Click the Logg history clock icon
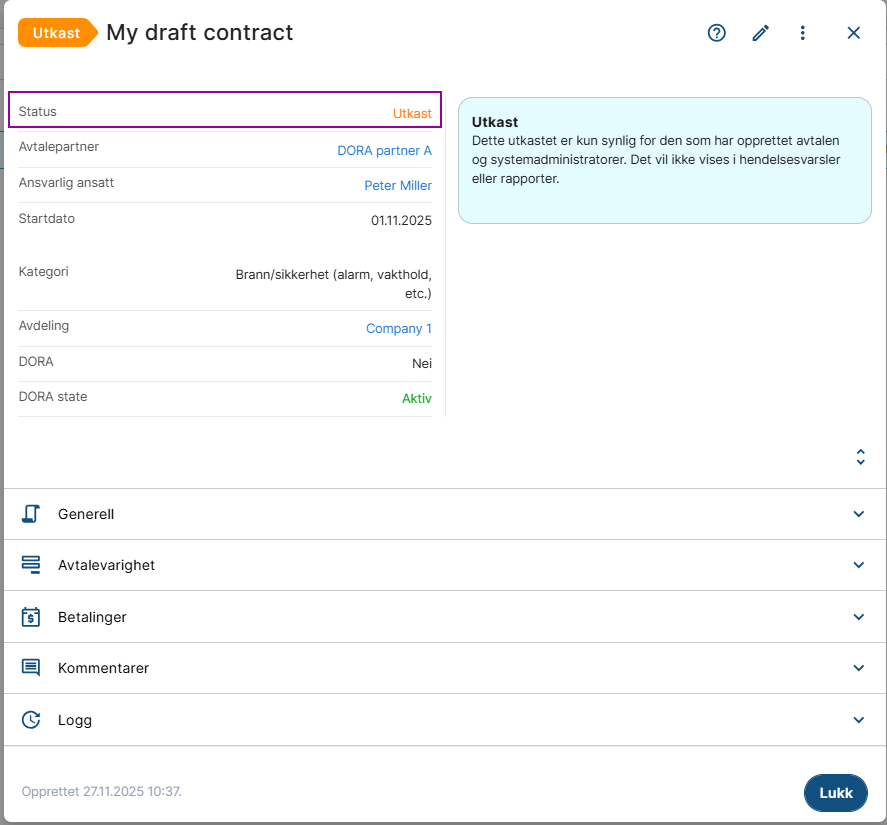This screenshot has height=825, width=887. click(x=31, y=720)
